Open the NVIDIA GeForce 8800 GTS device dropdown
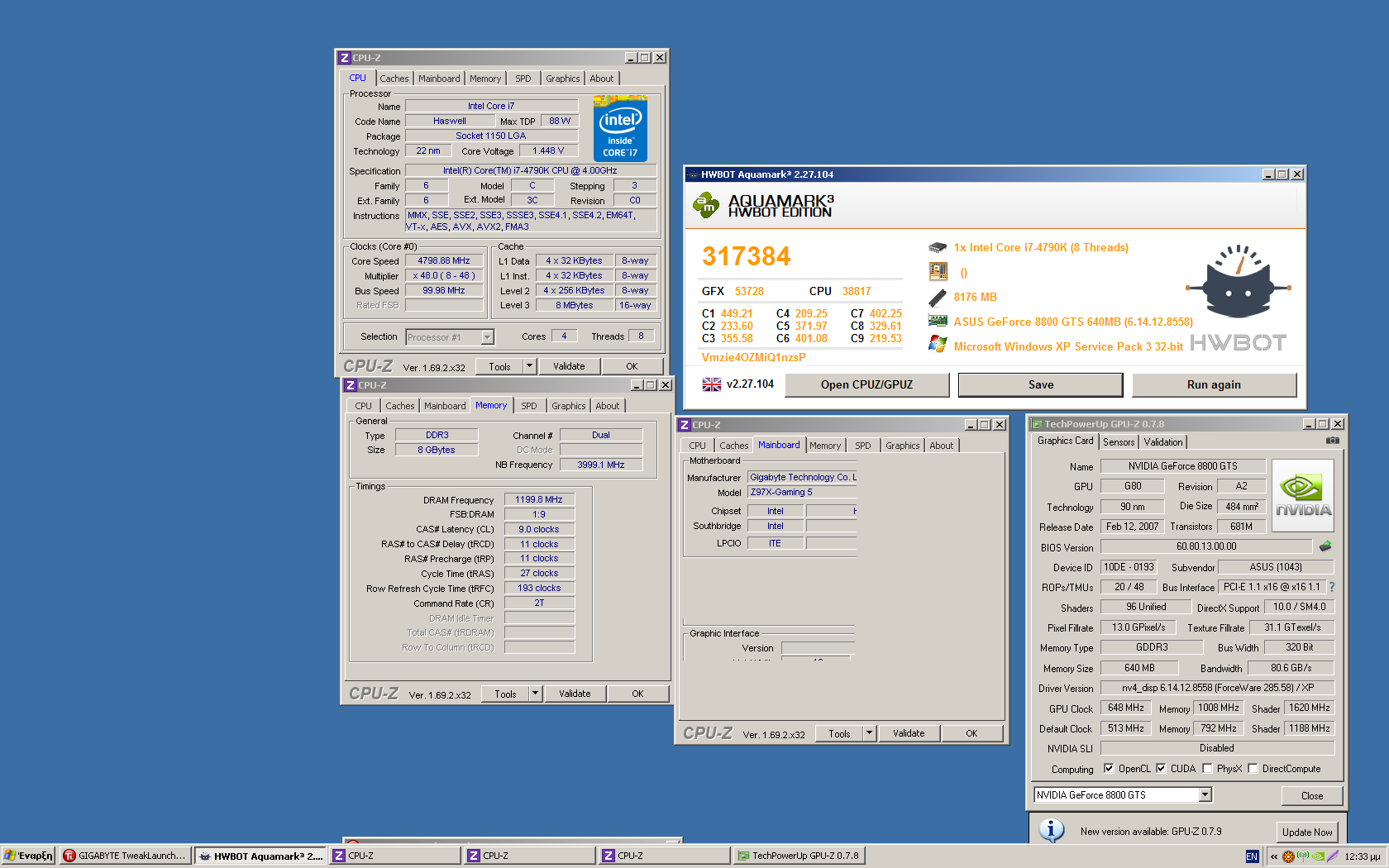Screen dimensions: 1389x868 [1205, 794]
